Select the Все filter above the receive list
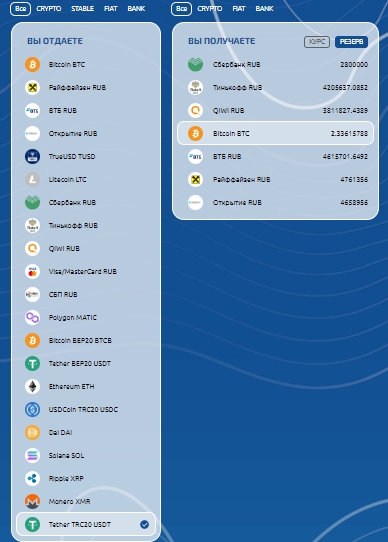The width and height of the screenshot is (388, 542). [182, 9]
